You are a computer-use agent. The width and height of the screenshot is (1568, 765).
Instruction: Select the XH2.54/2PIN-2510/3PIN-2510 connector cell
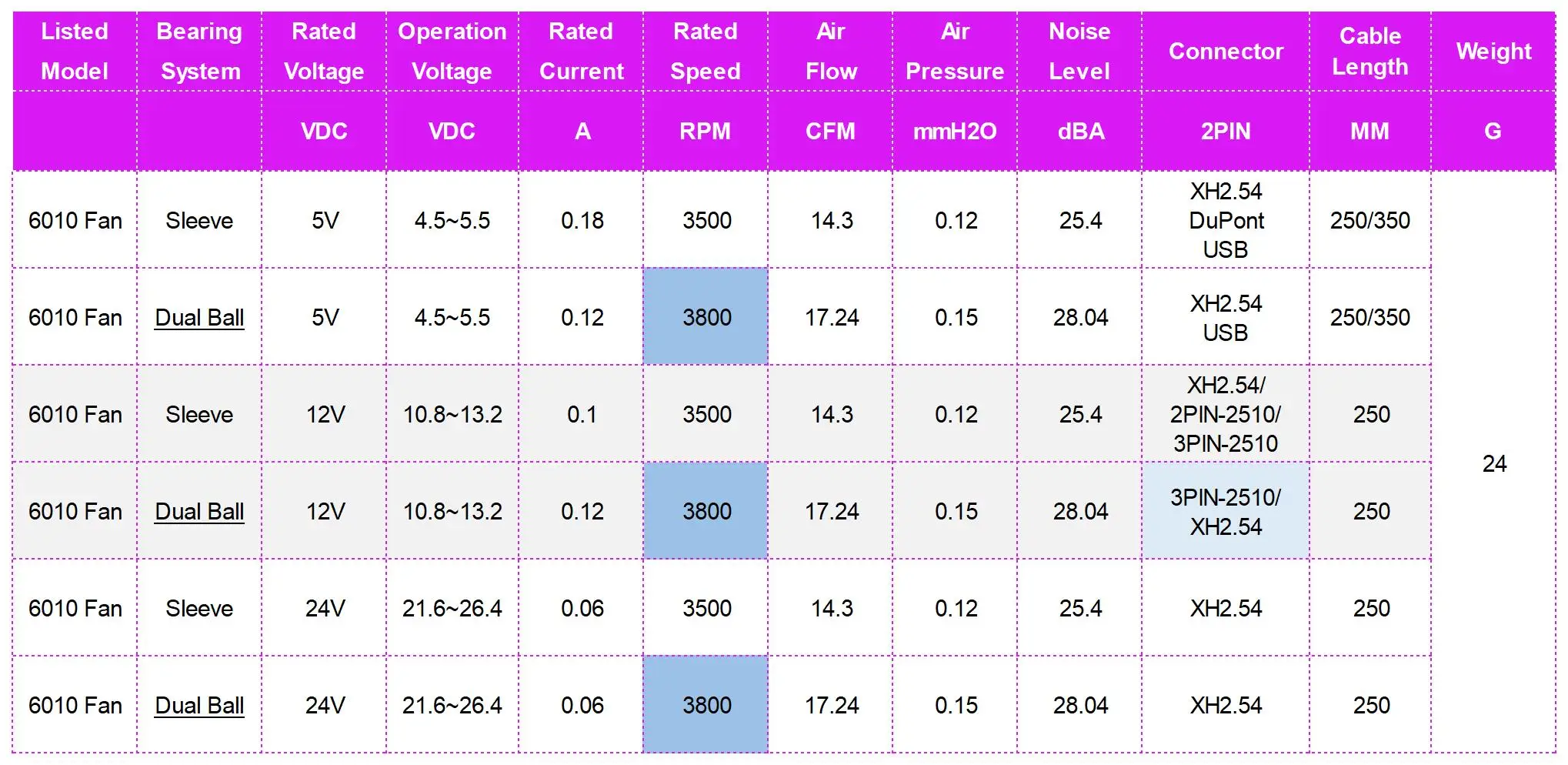(1226, 414)
